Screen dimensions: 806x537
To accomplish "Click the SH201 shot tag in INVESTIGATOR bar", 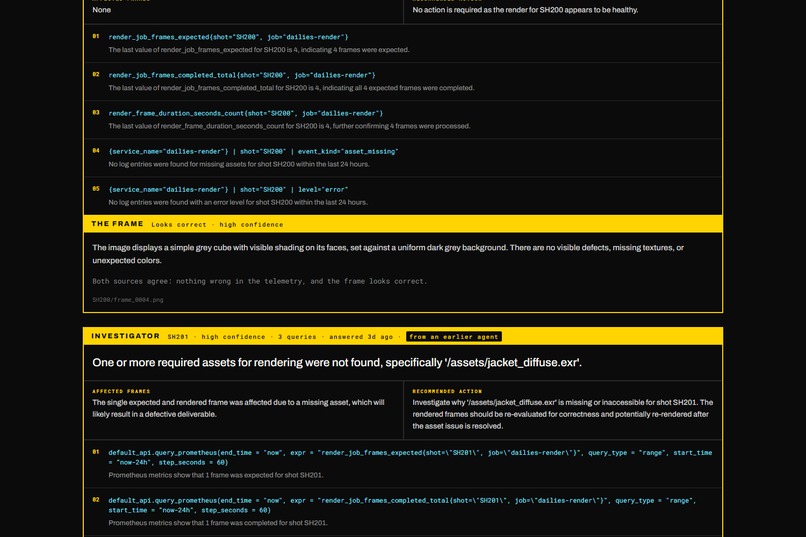I will coord(178,337).
